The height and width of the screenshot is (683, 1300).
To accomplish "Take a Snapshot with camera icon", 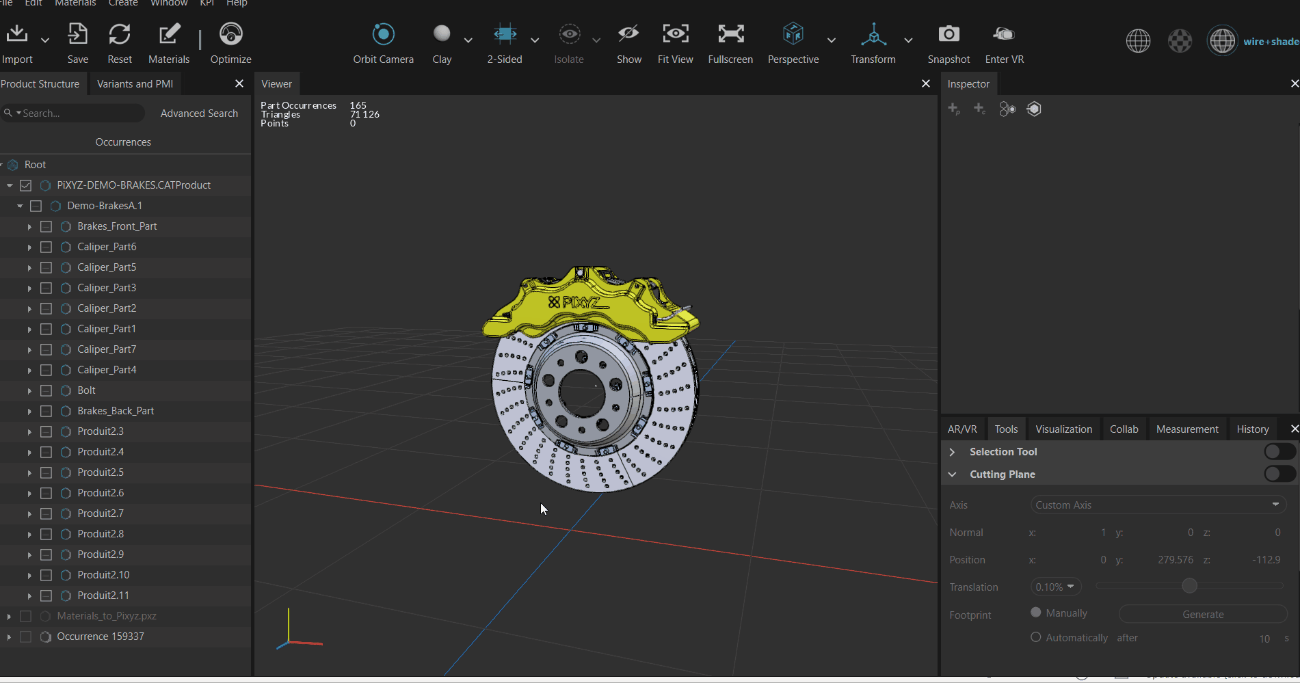I will [949, 34].
